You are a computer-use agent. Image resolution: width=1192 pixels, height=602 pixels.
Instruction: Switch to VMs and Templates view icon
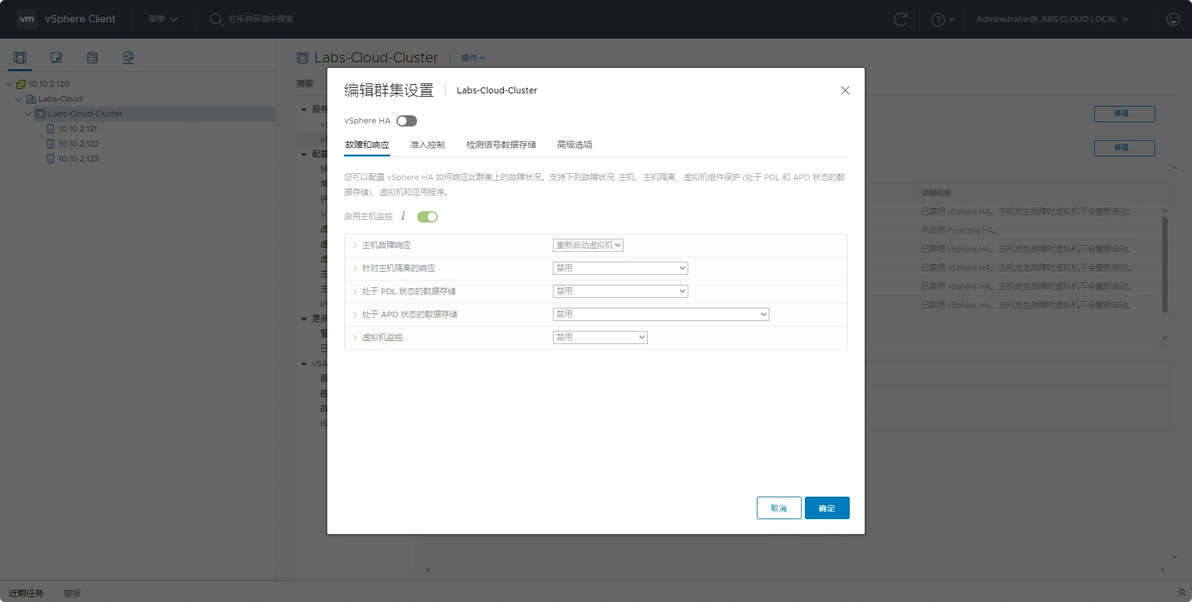(x=56, y=57)
